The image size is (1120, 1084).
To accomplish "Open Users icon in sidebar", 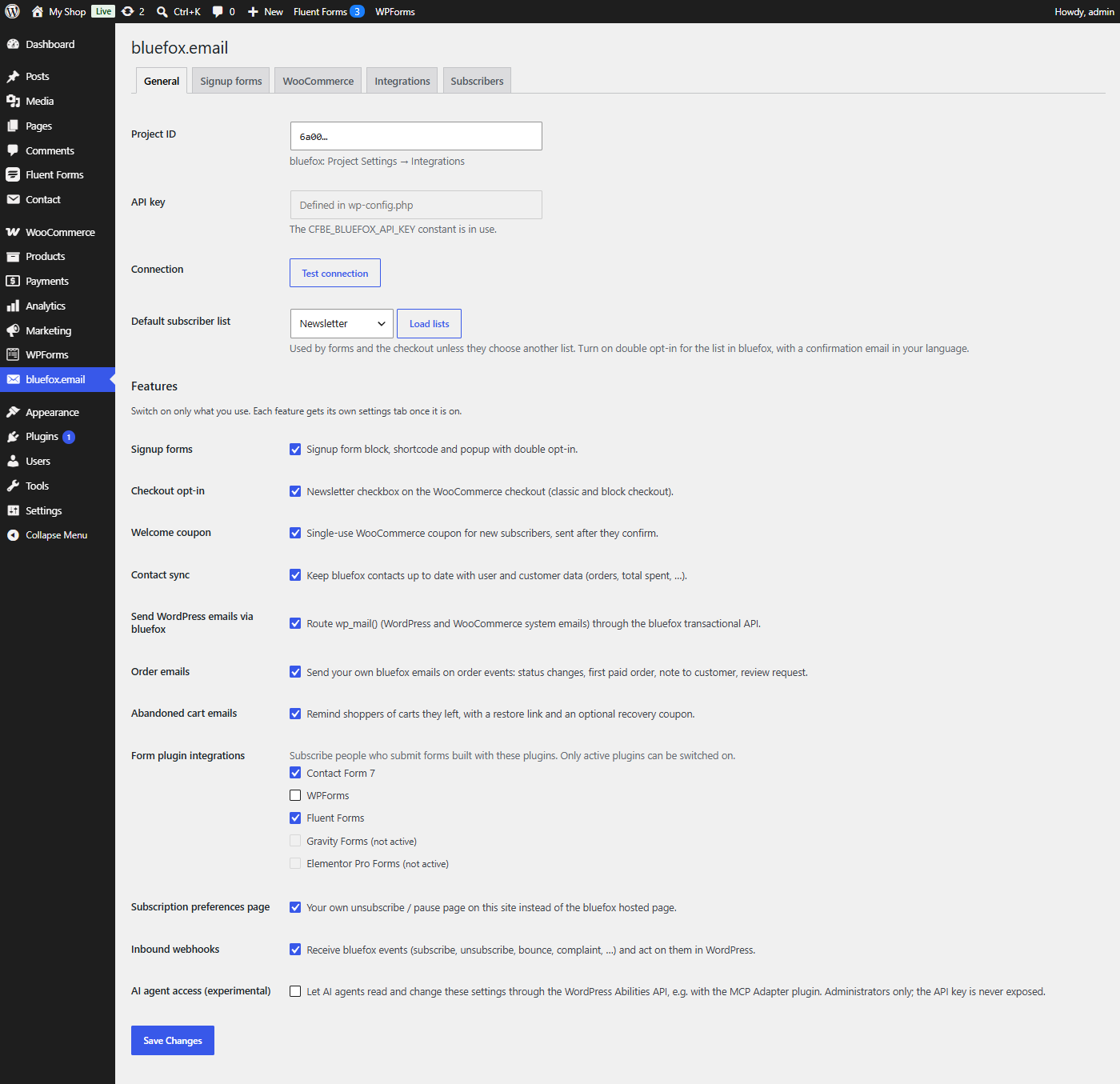I will coord(13,461).
